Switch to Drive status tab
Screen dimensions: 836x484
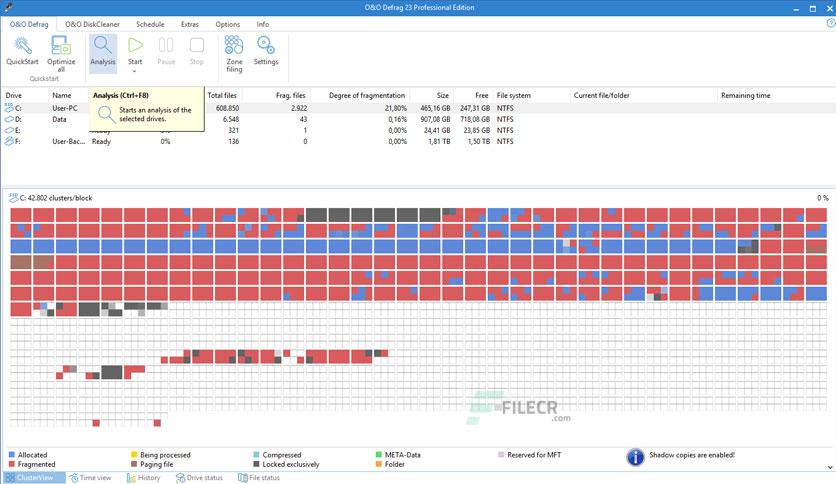pyautogui.click(x=199, y=478)
